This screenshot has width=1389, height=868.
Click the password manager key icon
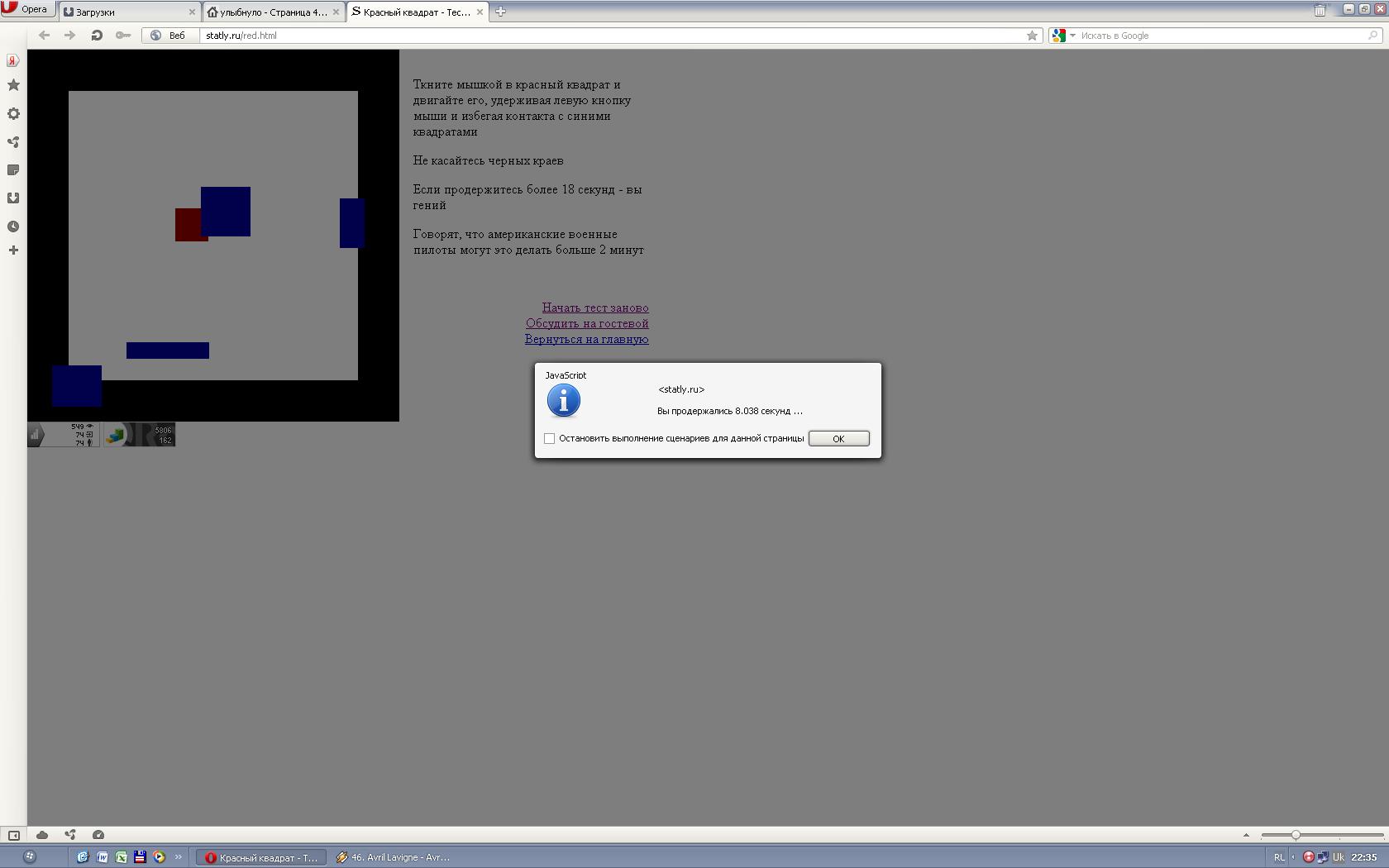[x=123, y=36]
